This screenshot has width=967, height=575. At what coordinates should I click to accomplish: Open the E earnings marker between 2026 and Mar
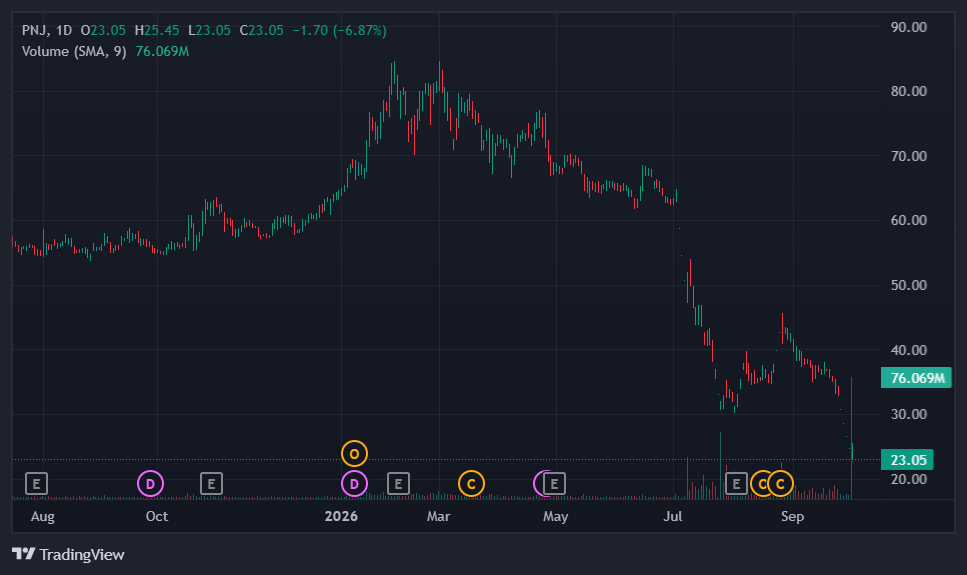click(x=398, y=484)
